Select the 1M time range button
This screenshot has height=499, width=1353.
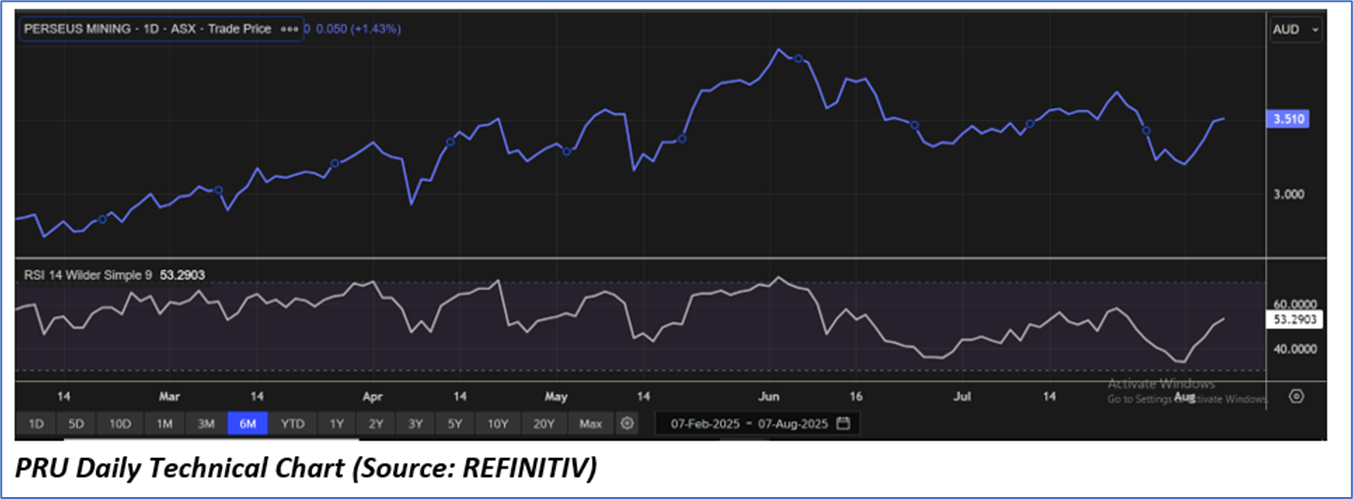[164, 424]
